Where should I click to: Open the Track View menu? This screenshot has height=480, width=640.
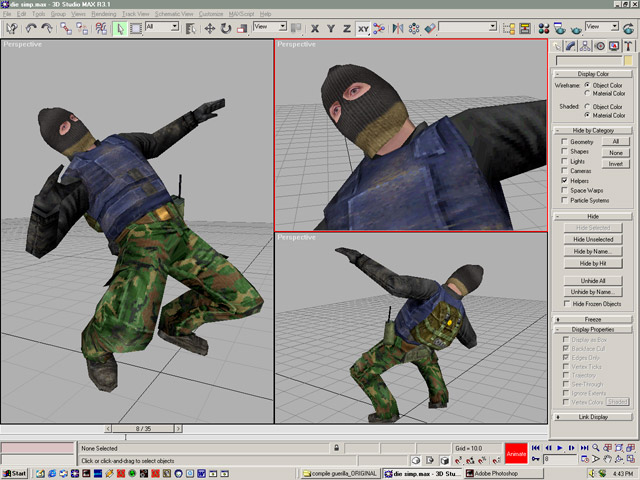136,14
